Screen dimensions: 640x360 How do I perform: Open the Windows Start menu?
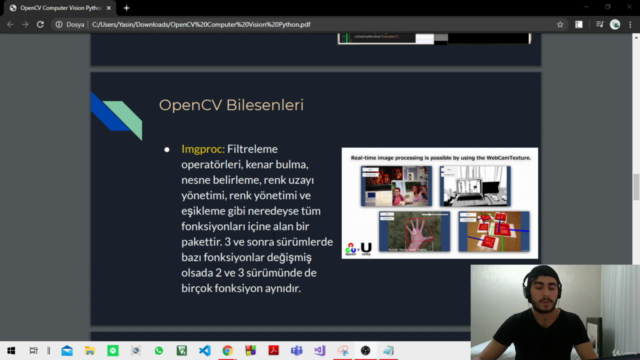(x=11, y=351)
